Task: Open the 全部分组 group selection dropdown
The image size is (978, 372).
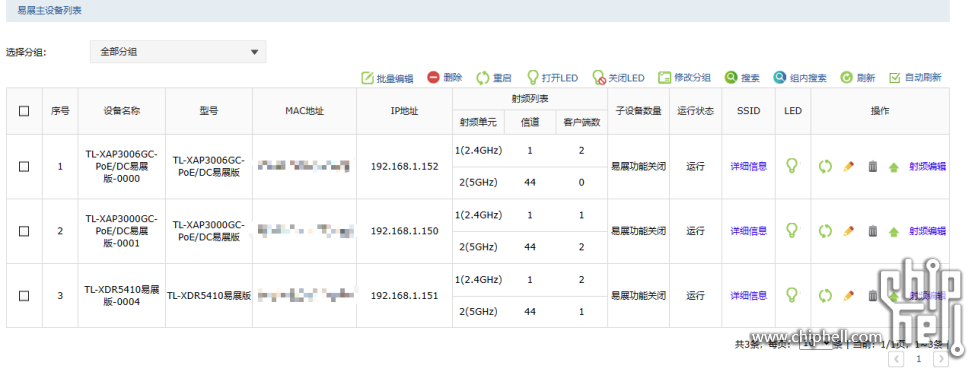Action: click(178, 52)
